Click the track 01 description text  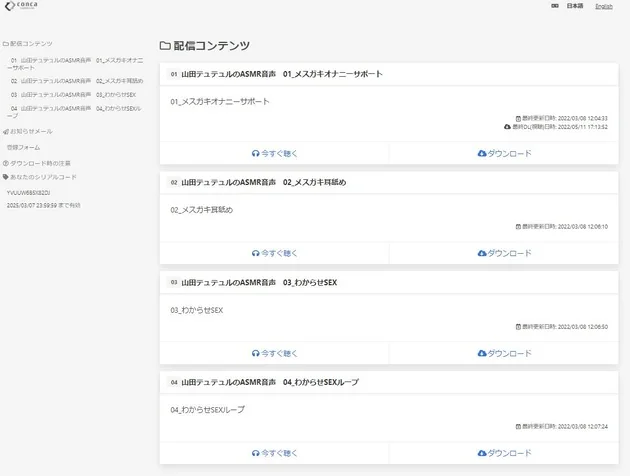click(x=220, y=102)
